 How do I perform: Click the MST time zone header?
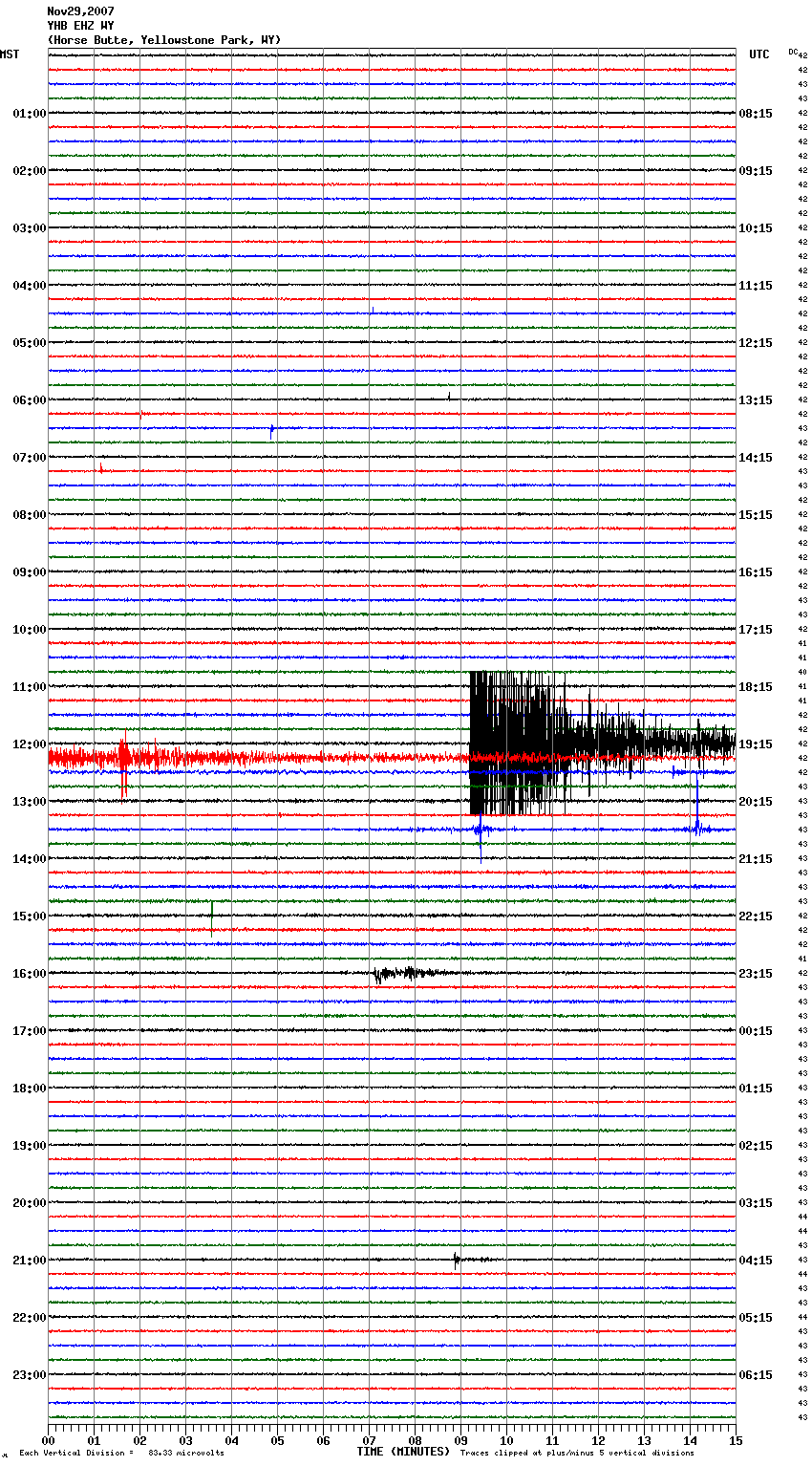pos(10,54)
